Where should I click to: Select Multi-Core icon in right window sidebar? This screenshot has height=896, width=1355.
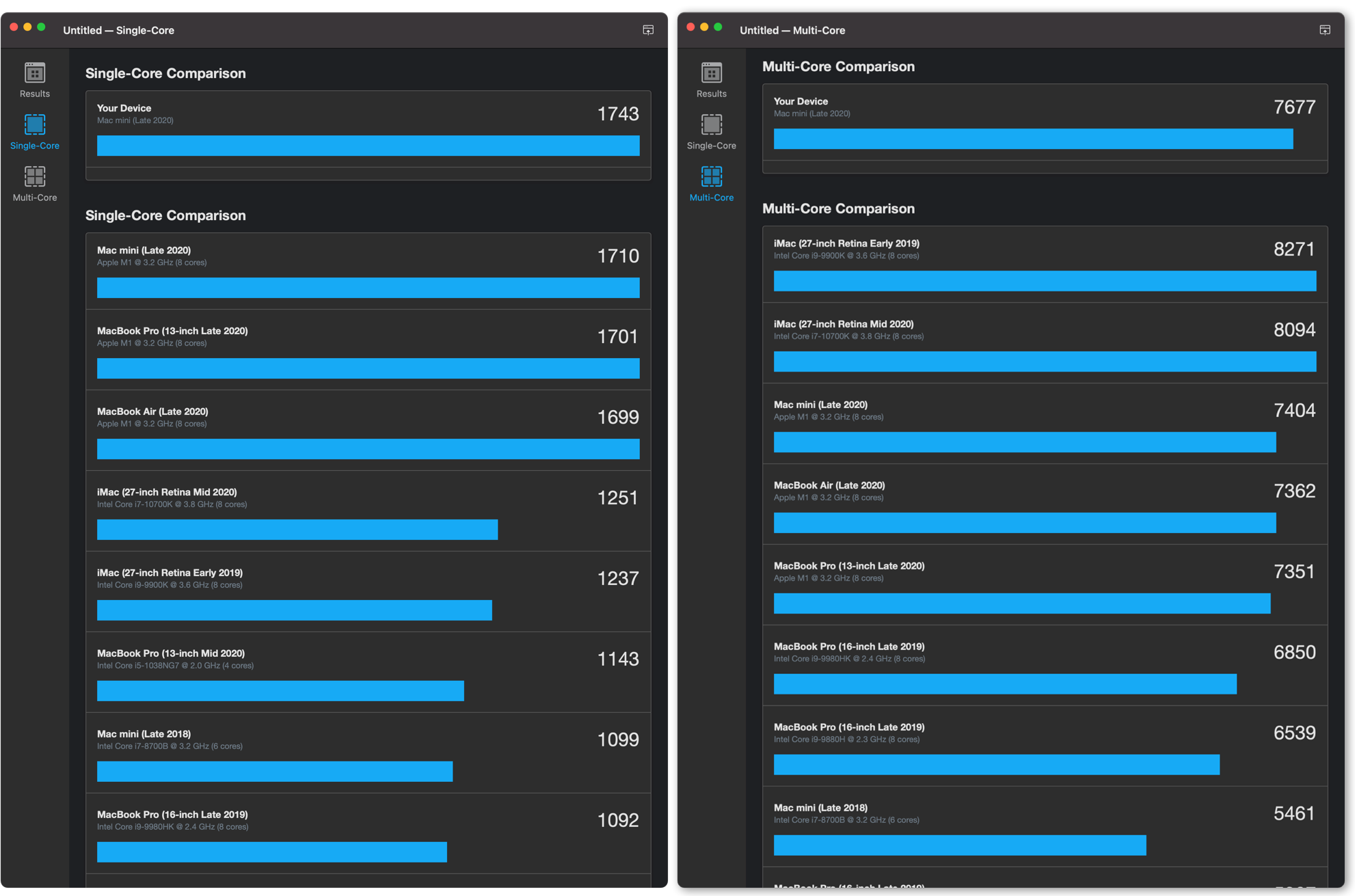tap(711, 177)
